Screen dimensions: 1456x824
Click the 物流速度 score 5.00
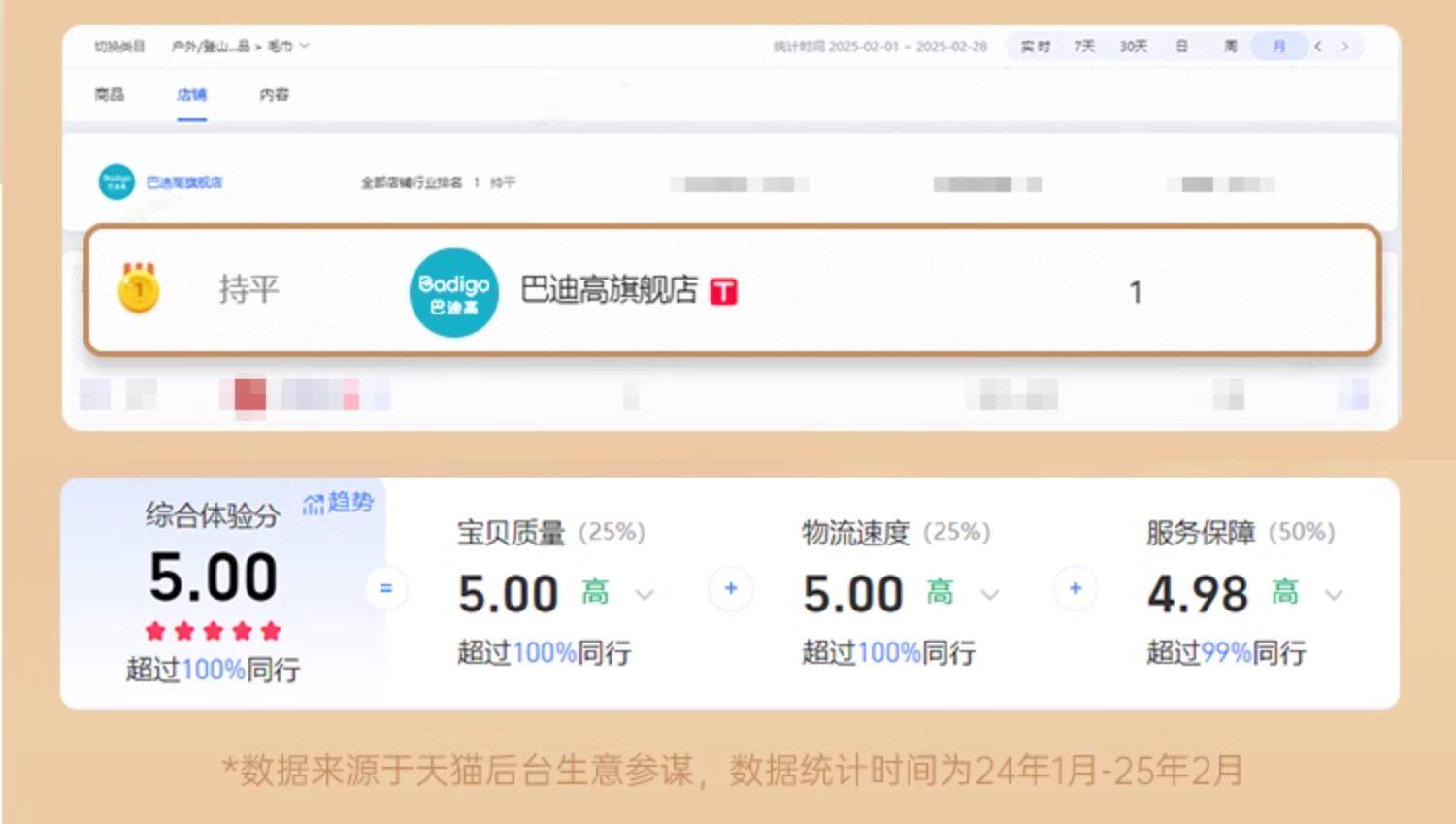click(x=853, y=594)
